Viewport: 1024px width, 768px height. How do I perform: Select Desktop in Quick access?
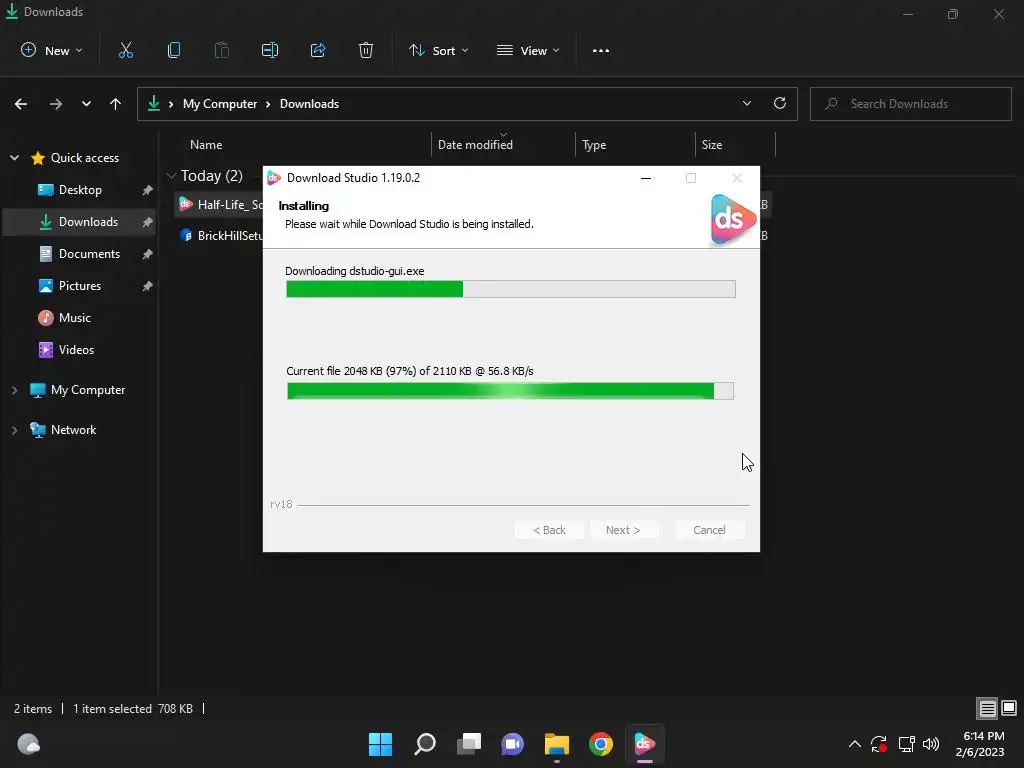(80, 190)
